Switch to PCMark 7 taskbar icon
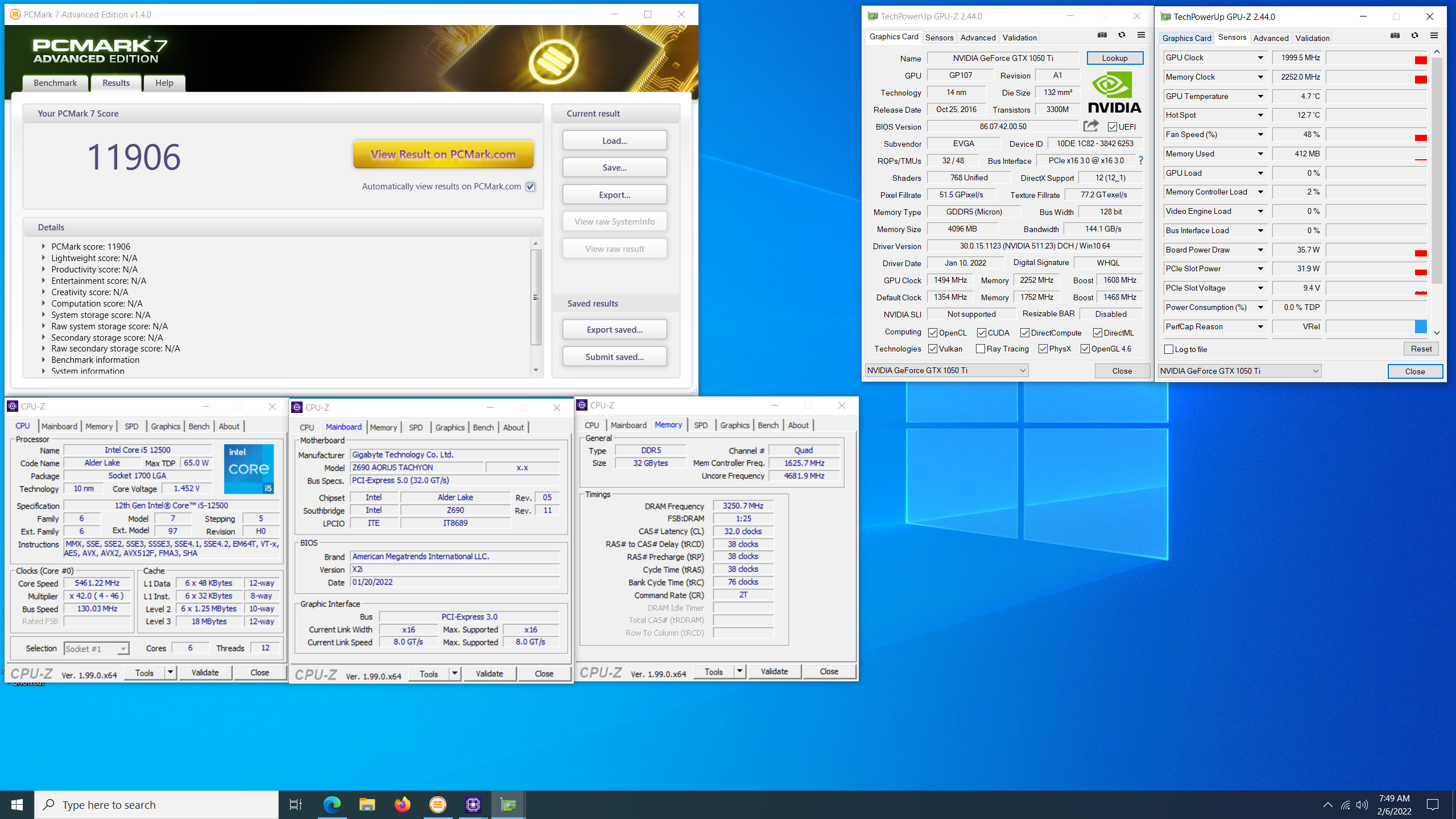The image size is (1456, 819). click(437, 805)
